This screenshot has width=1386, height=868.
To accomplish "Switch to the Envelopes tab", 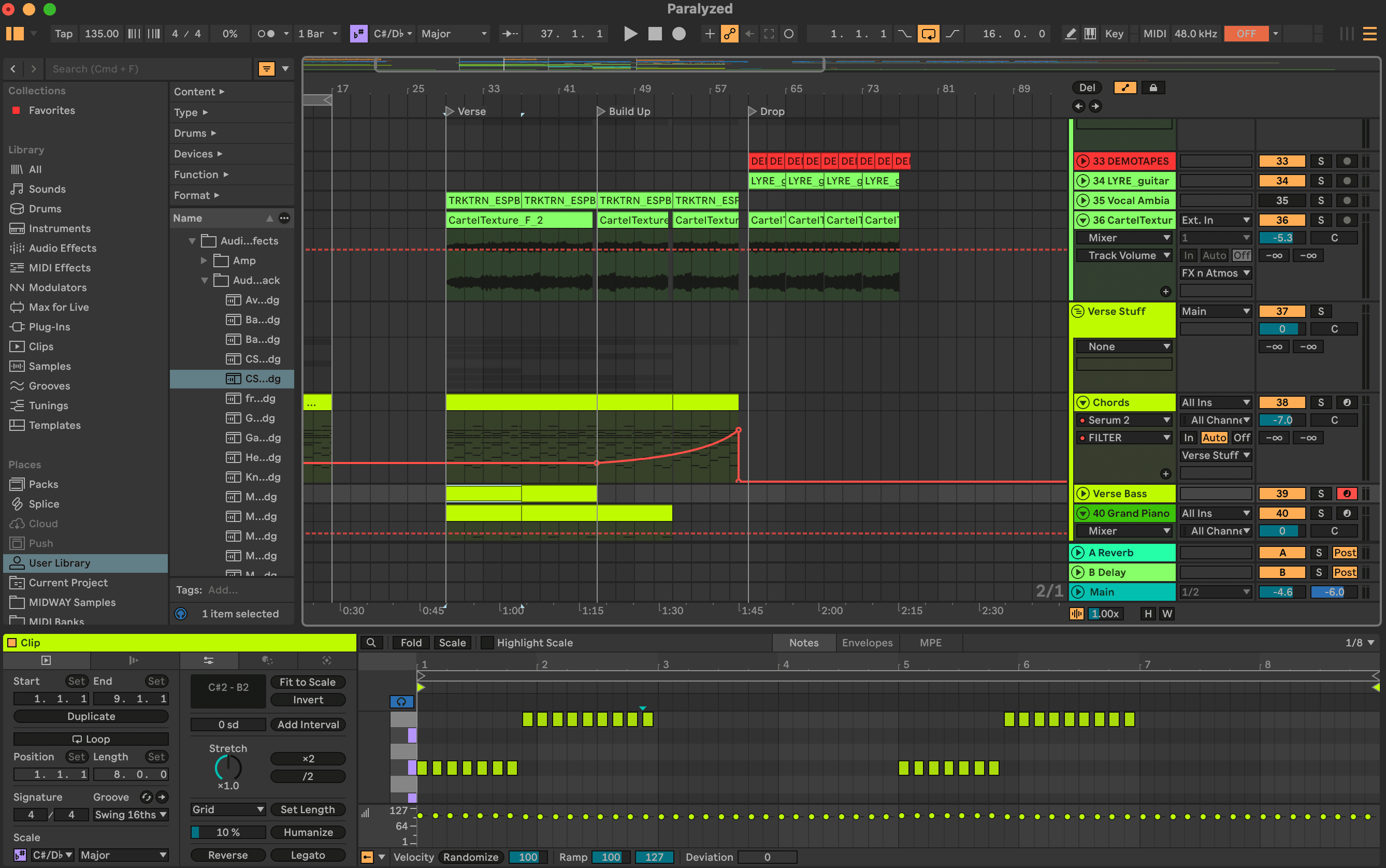I will [x=867, y=642].
